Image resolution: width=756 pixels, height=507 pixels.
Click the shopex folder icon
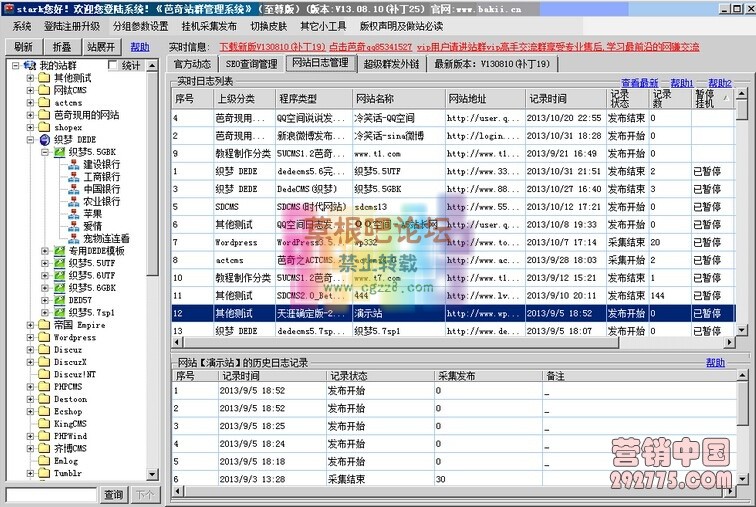[x=44, y=127]
